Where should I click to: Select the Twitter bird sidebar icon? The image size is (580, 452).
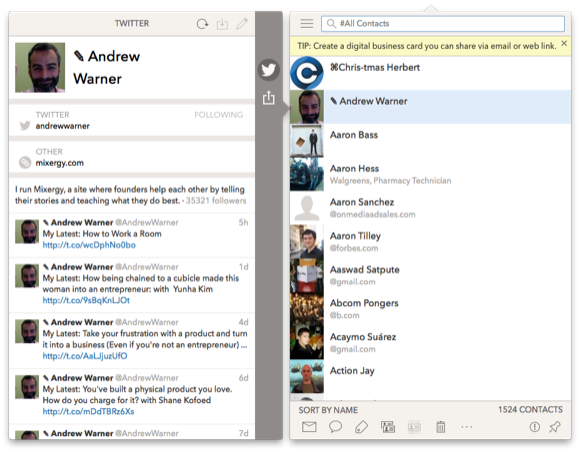(268, 70)
